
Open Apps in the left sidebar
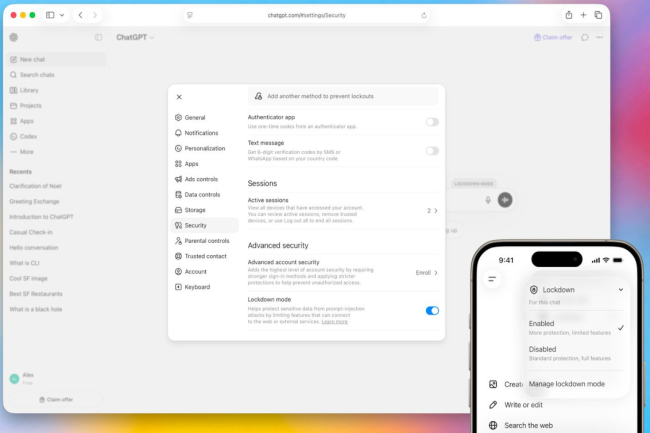click(x=56, y=121)
